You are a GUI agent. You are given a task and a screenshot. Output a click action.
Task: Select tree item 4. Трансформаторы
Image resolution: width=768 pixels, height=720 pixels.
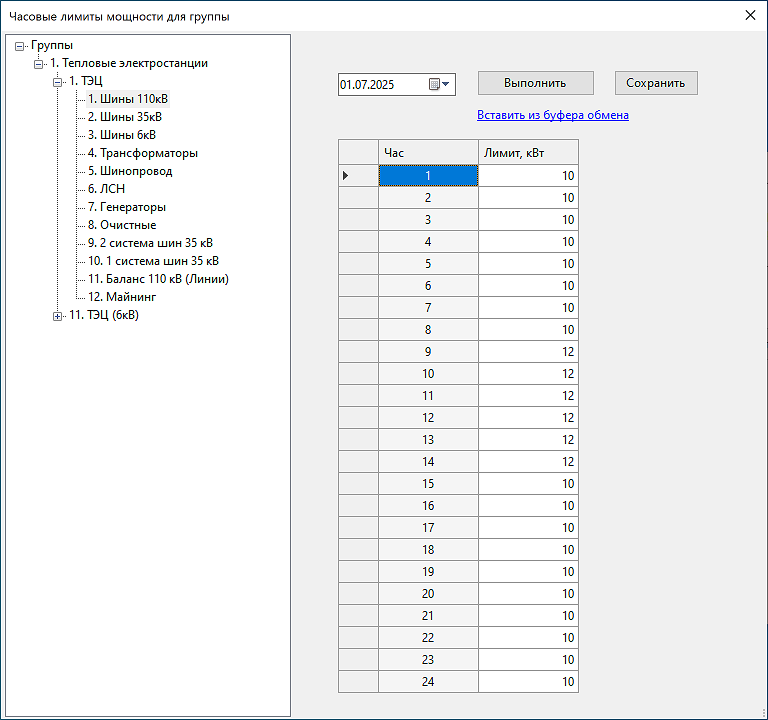click(143, 153)
